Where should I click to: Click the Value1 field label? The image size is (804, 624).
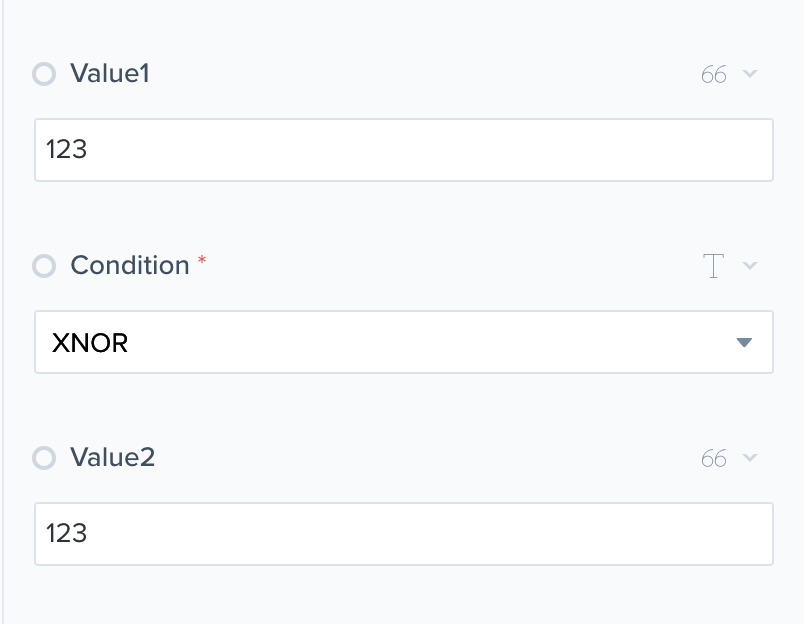point(110,73)
